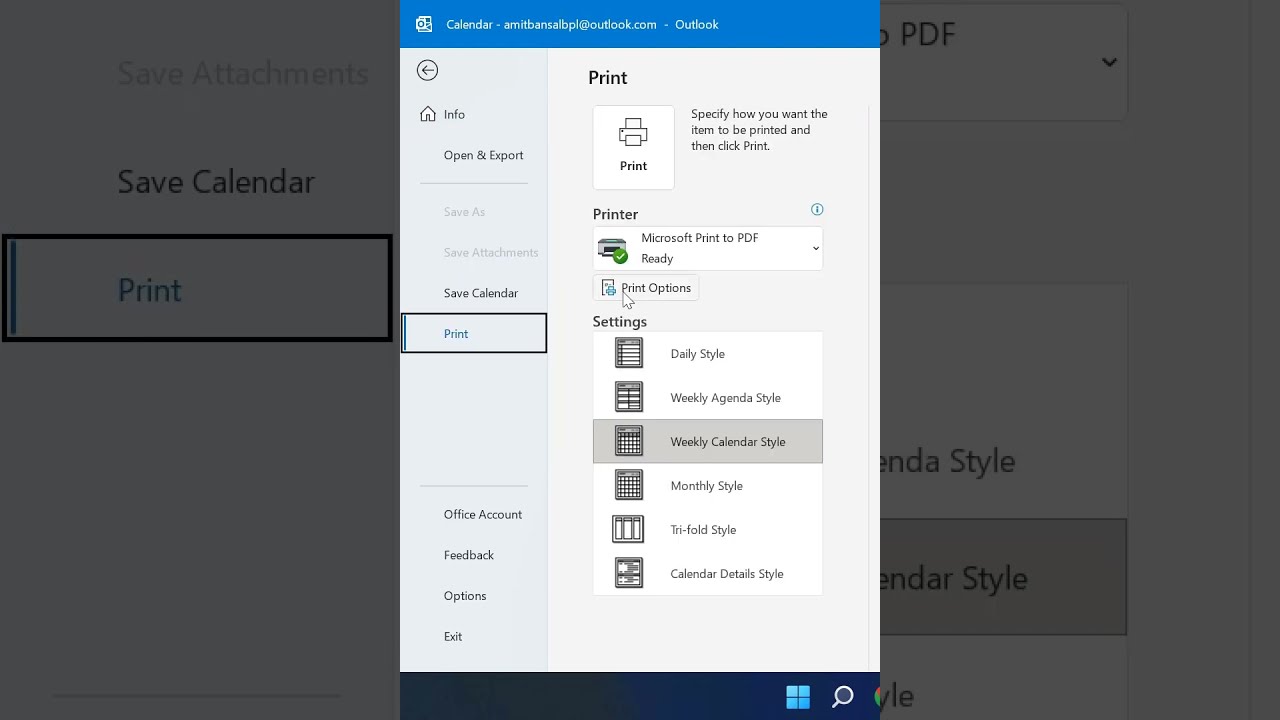This screenshot has height=720, width=1280.
Task: Click the Daily Style label
Action: tap(698, 354)
